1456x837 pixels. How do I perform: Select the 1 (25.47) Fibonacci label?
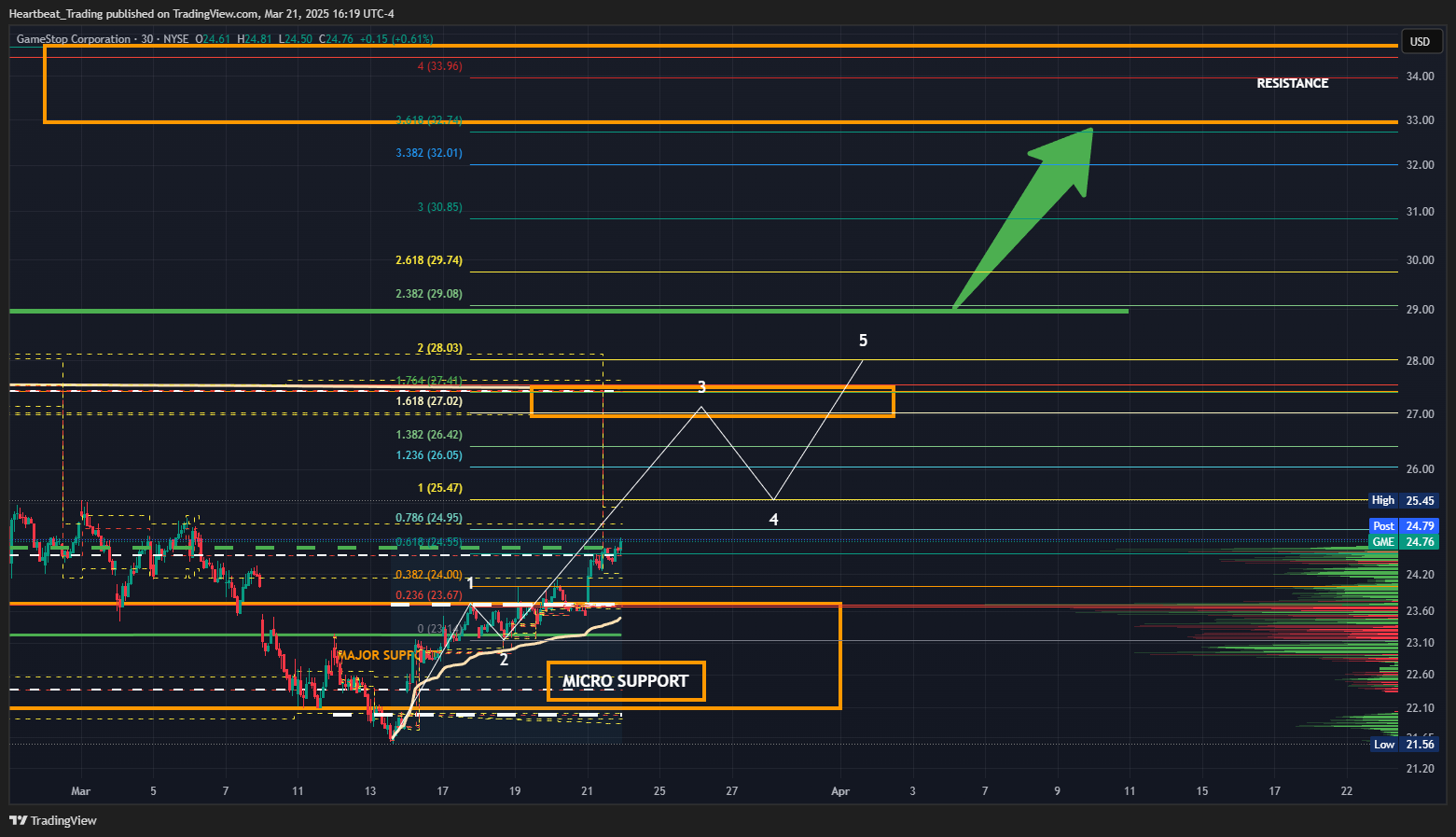pyautogui.click(x=440, y=488)
